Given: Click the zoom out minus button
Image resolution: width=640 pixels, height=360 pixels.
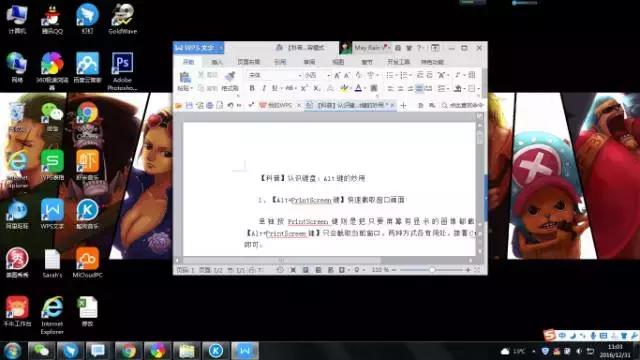Looking at the screenshot, I should [394, 270].
